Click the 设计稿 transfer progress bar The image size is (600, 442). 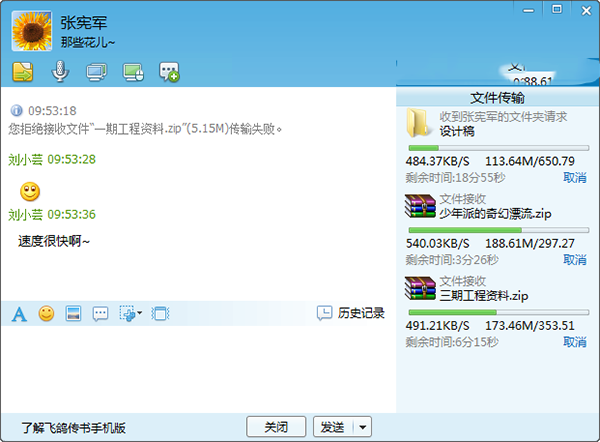499,148
